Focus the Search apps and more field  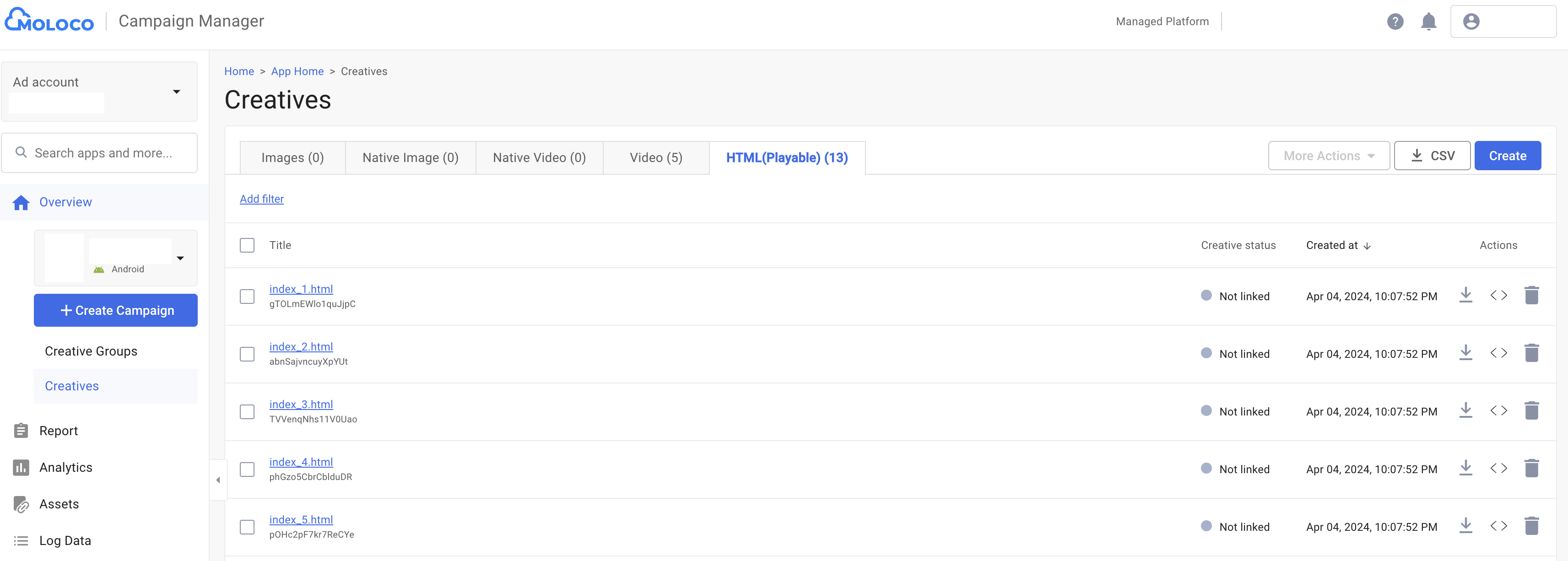99,153
